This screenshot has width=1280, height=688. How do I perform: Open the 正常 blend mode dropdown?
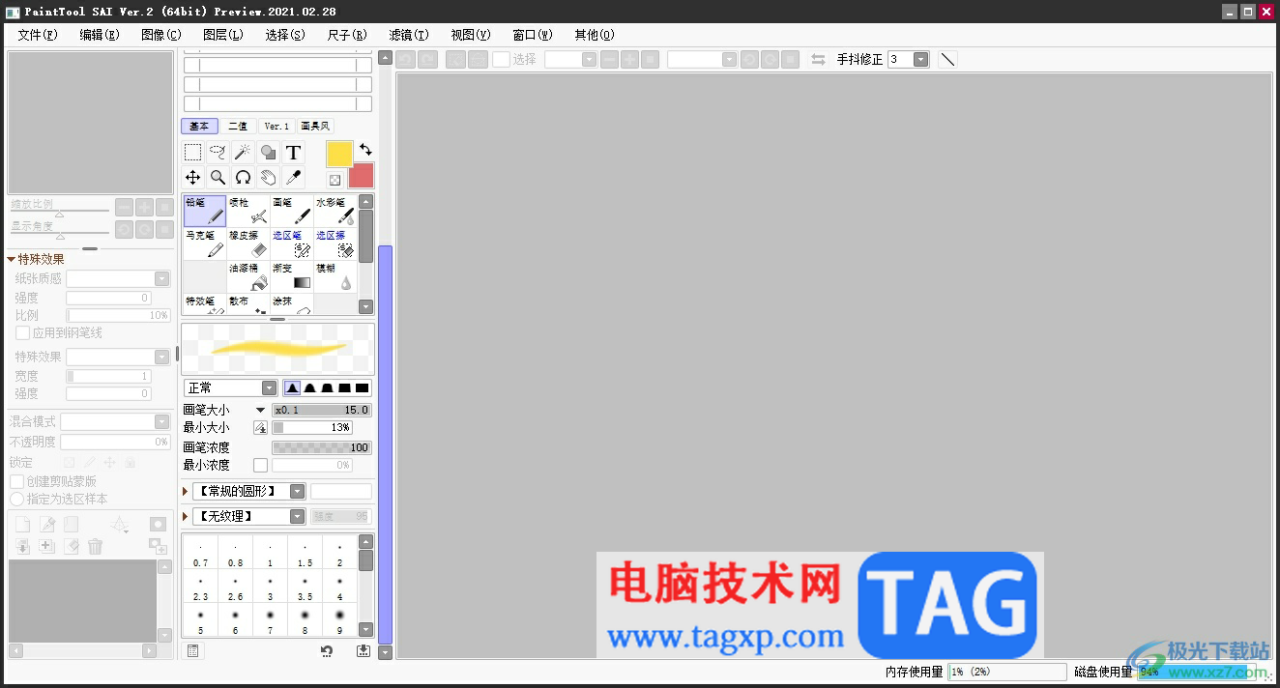coord(231,388)
